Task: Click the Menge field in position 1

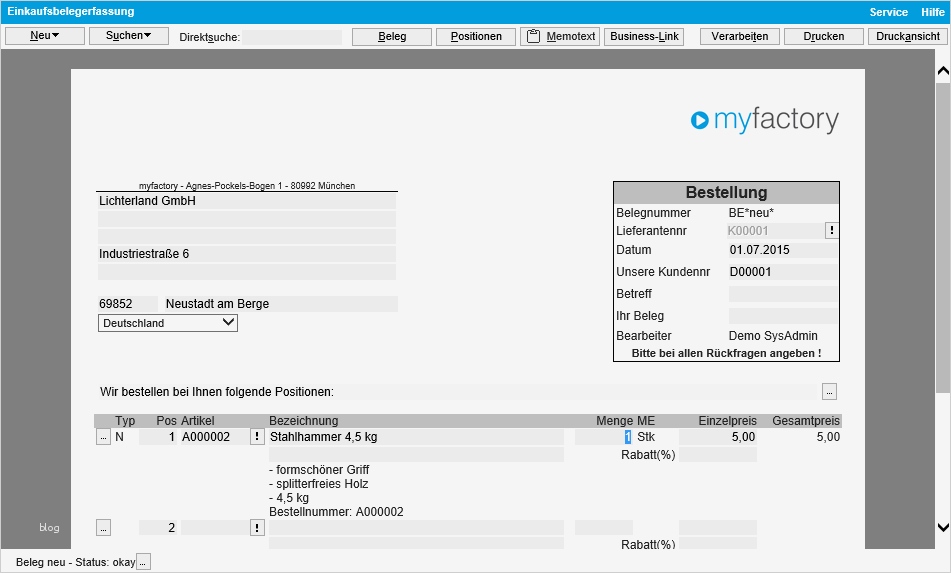Action: pos(603,437)
